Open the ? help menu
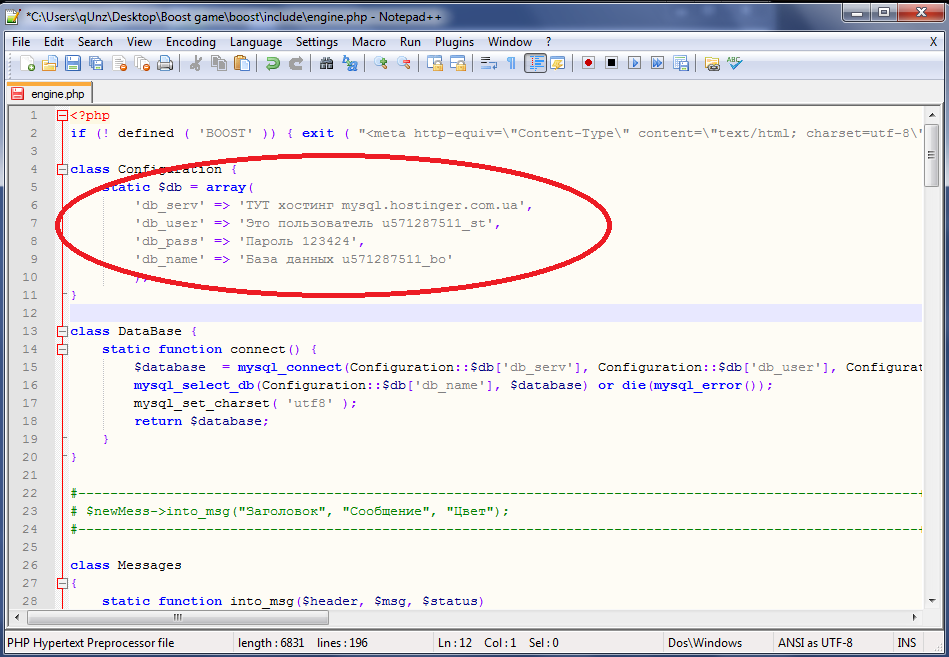This screenshot has height=657, width=949. point(548,42)
